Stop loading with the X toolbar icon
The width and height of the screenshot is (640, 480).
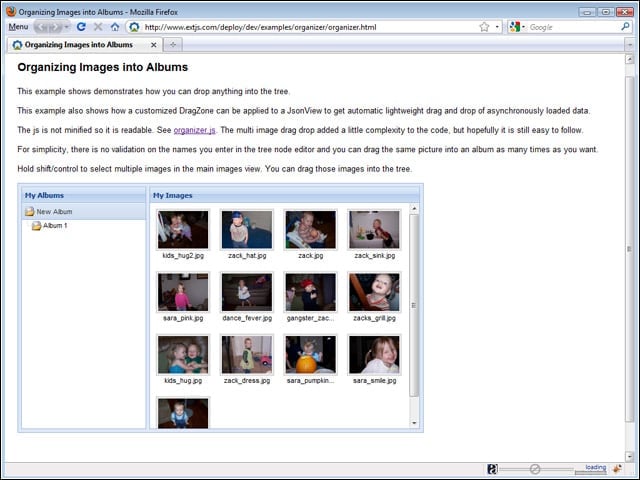(x=98, y=27)
